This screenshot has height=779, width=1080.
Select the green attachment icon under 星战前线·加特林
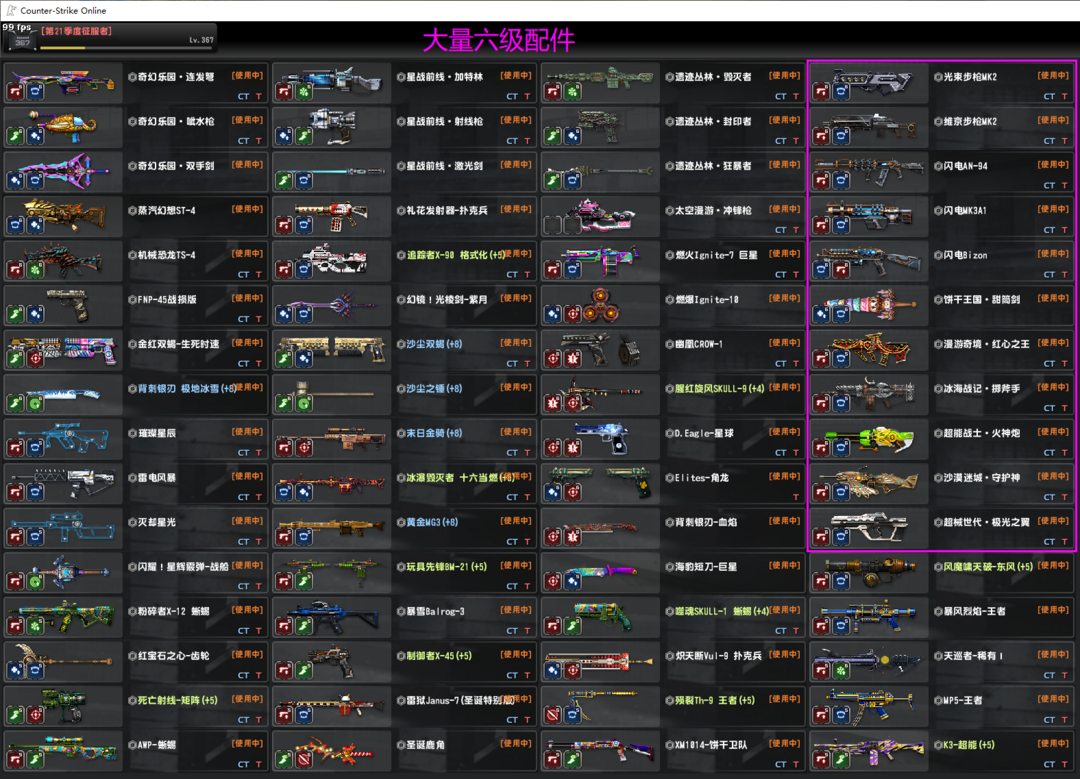tap(304, 91)
